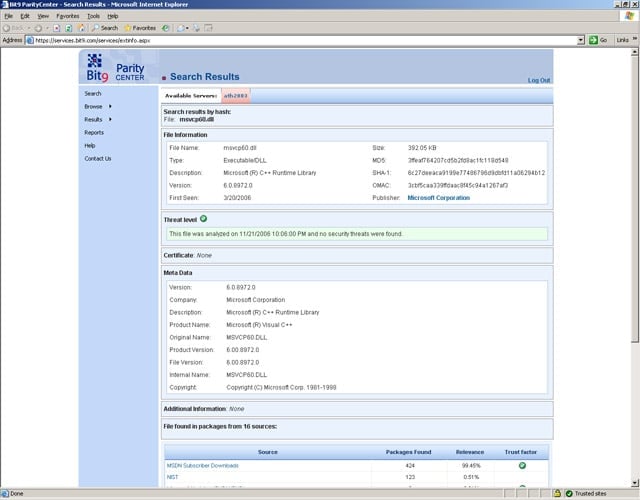Open the IE Search toolbar button

point(105,28)
